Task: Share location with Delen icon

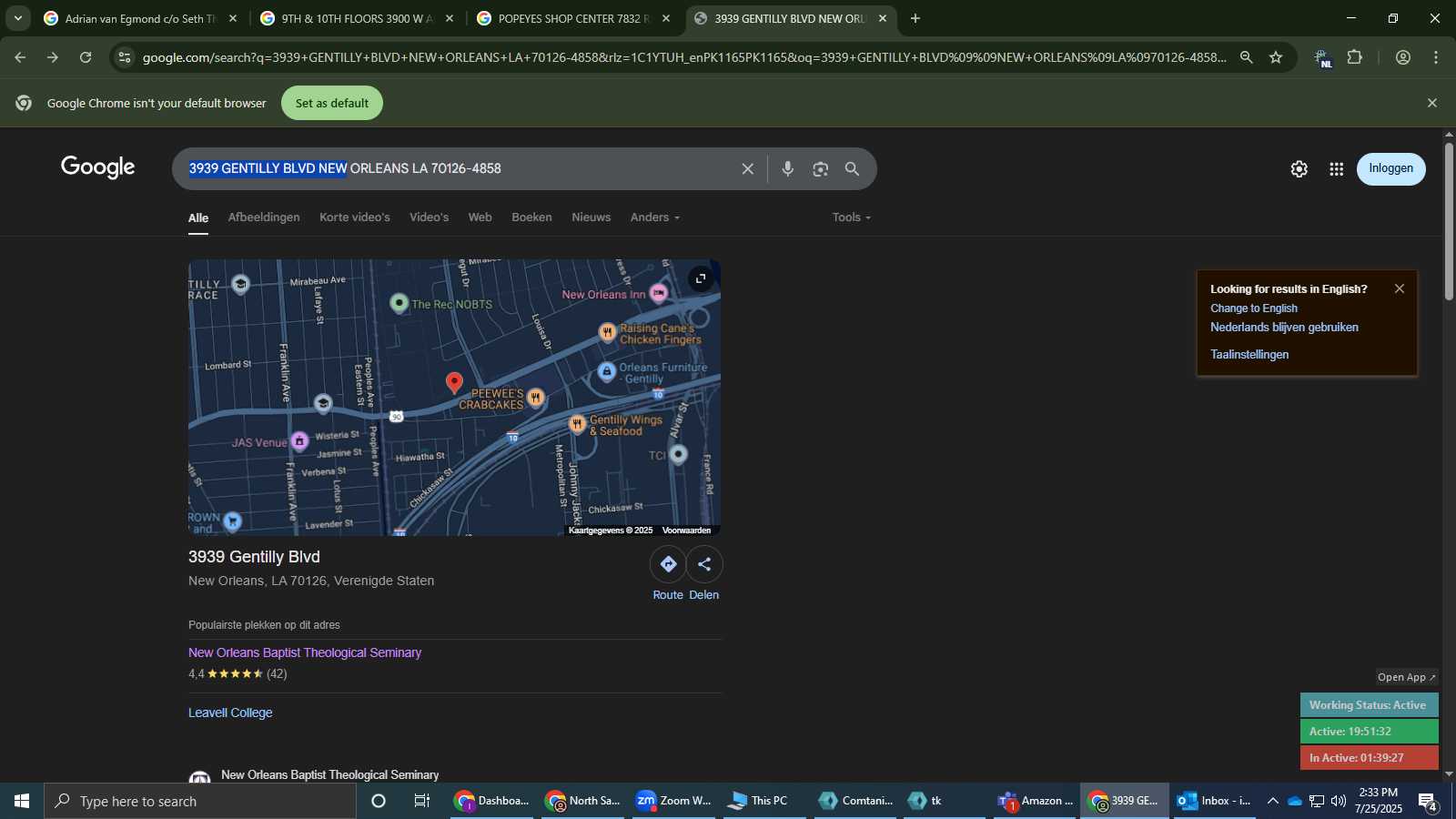Action: [x=704, y=564]
